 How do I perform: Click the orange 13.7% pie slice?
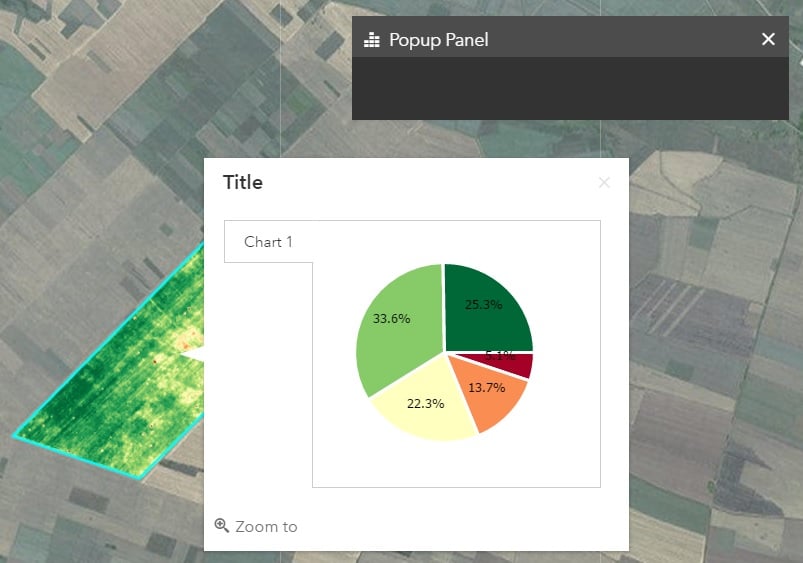point(489,394)
